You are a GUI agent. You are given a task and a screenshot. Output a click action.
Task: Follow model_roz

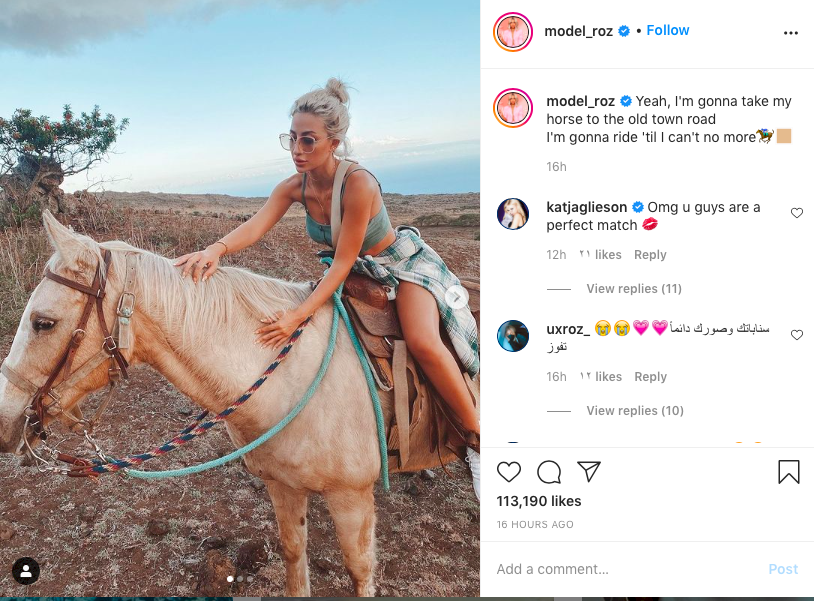[x=668, y=31]
